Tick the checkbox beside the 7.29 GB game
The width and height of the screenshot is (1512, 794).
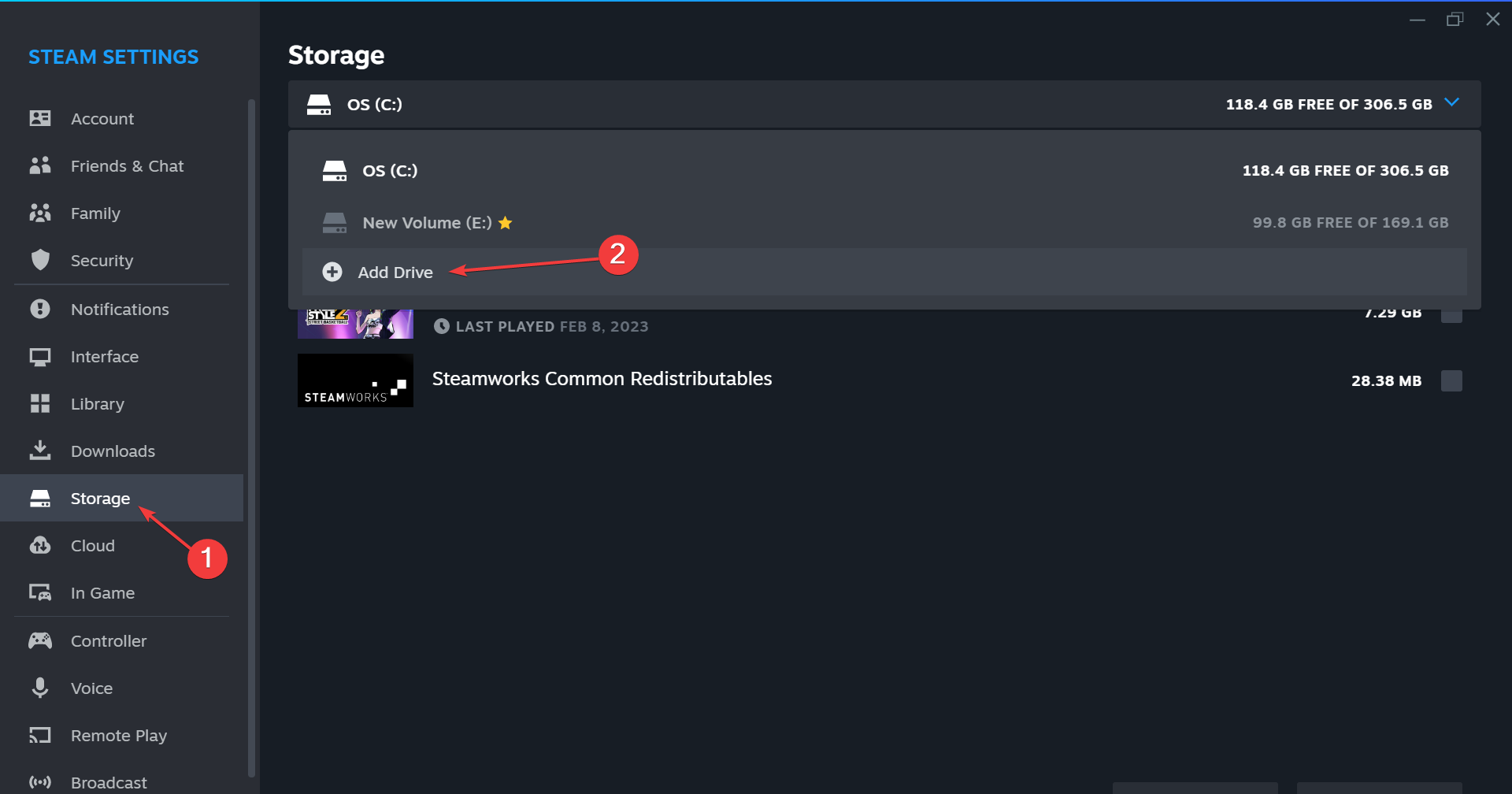click(1451, 315)
